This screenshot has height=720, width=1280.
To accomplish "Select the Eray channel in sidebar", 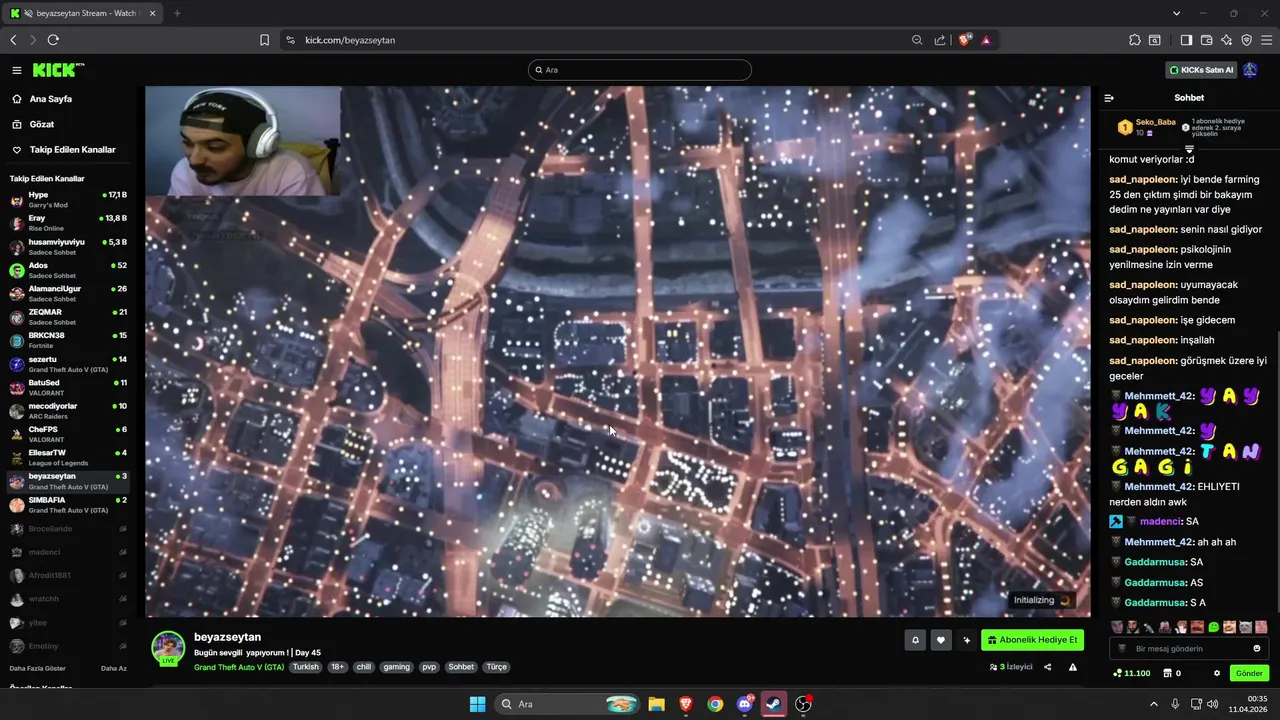I will (69, 222).
